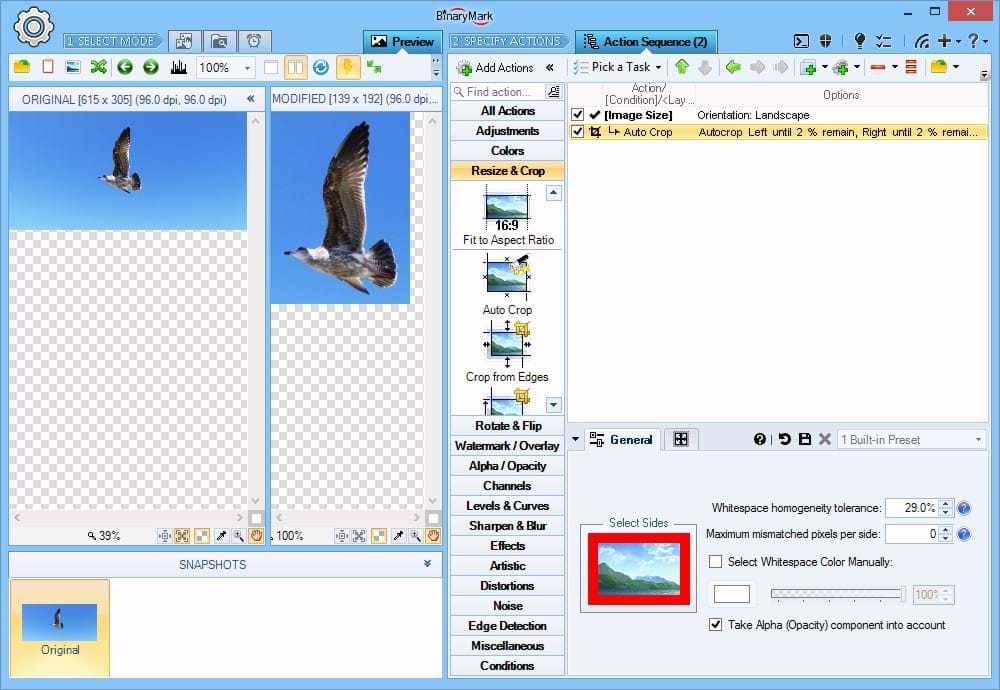Disable Take Alpha component into account

click(x=716, y=625)
